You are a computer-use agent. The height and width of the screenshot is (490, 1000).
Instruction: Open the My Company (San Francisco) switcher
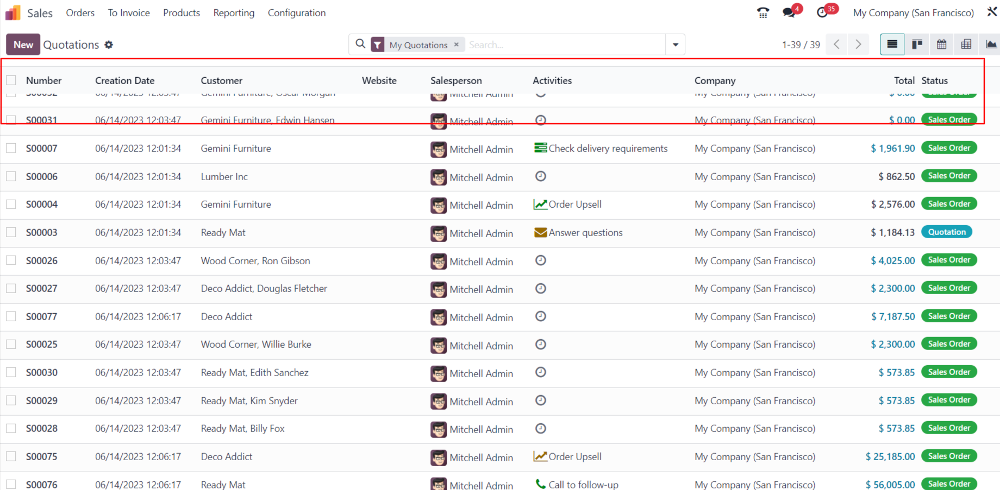tap(913, 13)
